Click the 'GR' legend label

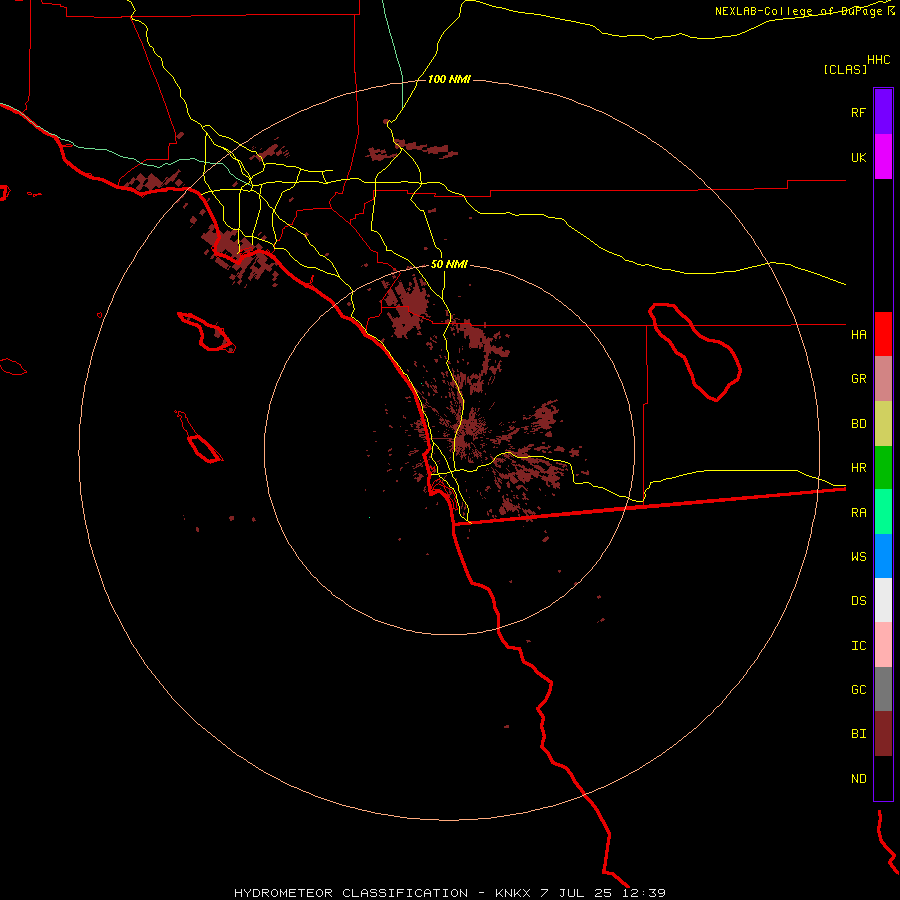point(858,379)
